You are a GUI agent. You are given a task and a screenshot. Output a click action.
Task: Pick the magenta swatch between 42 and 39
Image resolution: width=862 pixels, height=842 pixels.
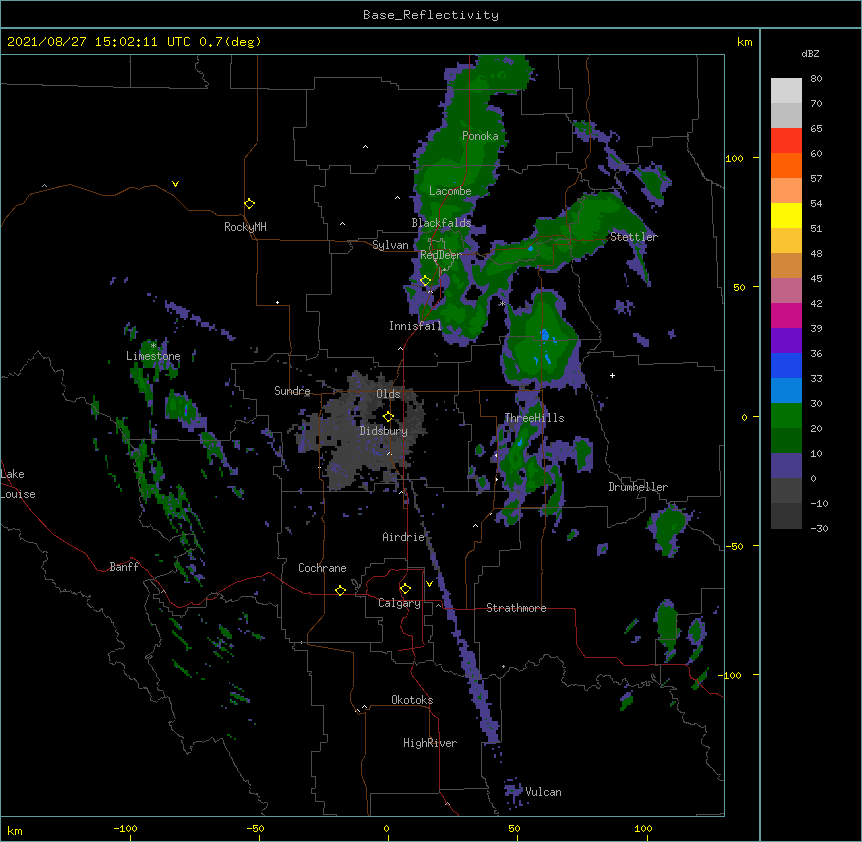tap(786, 315)
